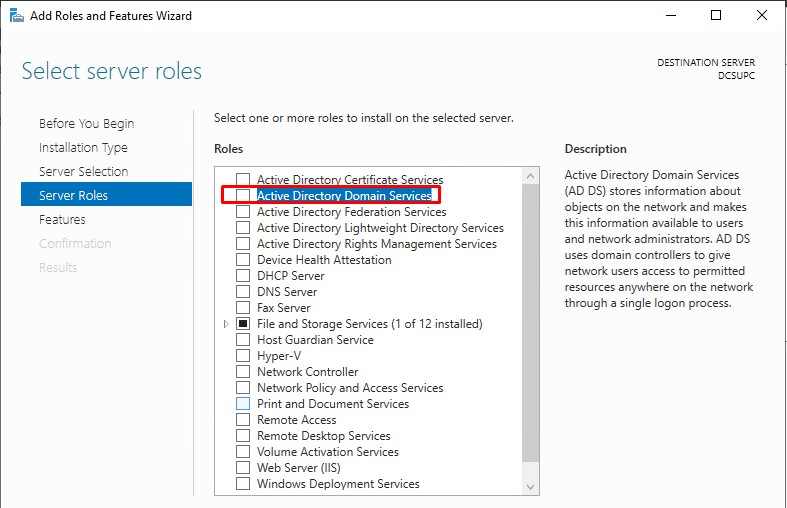This screenshot has height=508, width=787.
Task: Tick the DHCP Server checkbox
Action: (x=243, y=276)
